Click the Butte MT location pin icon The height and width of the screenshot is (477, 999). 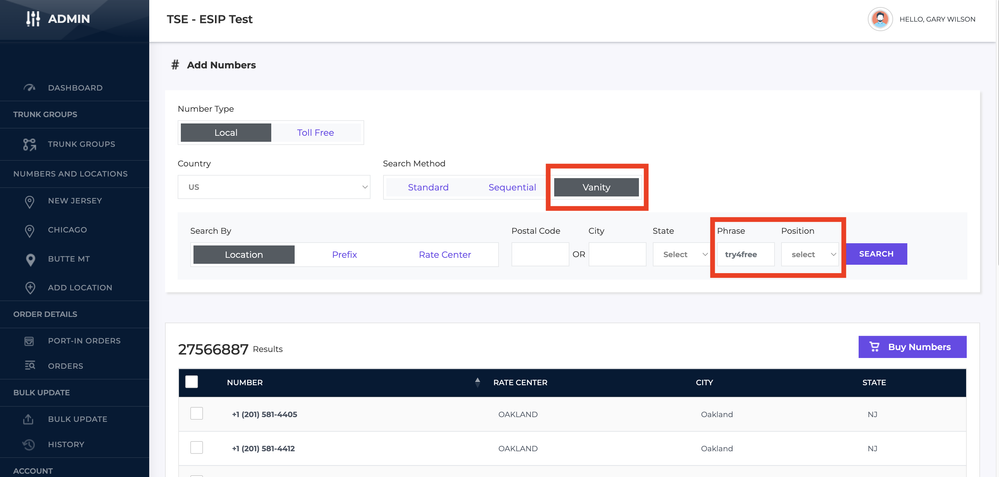[29, 260]
